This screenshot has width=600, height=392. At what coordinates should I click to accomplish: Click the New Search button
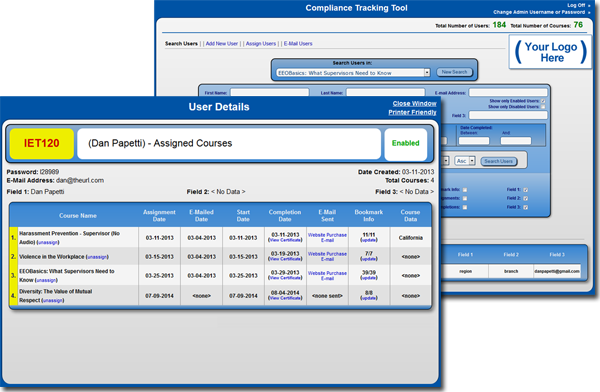[x=454, y=72]
